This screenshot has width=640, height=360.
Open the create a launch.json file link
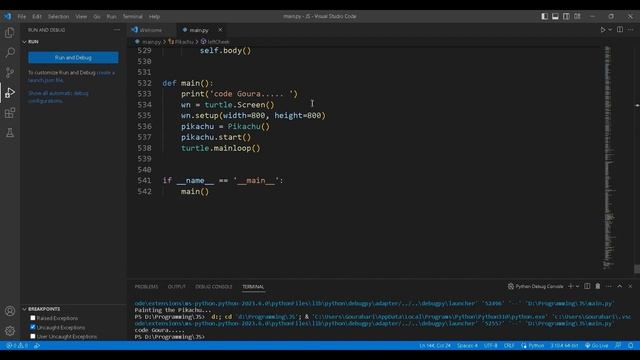pos(71,76)
